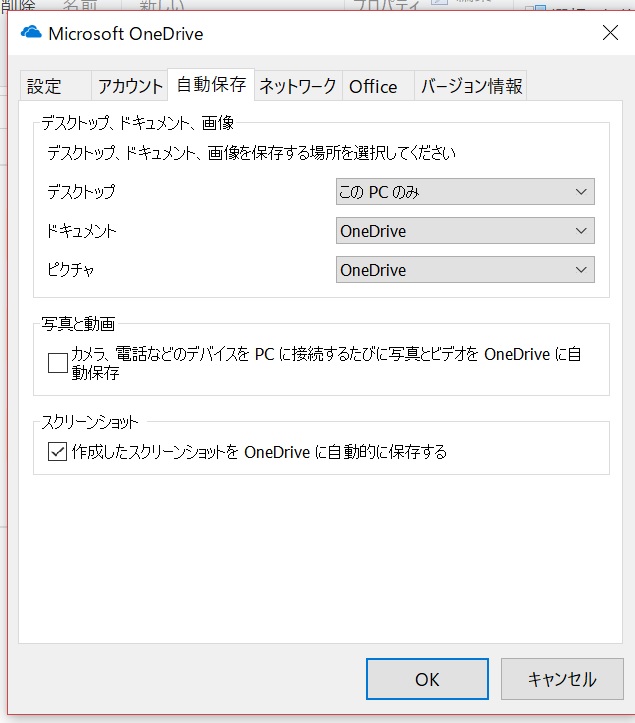The image size is (635, 723).
Task: Switch to the 設定 tab
Action: [x=44, y=86]
